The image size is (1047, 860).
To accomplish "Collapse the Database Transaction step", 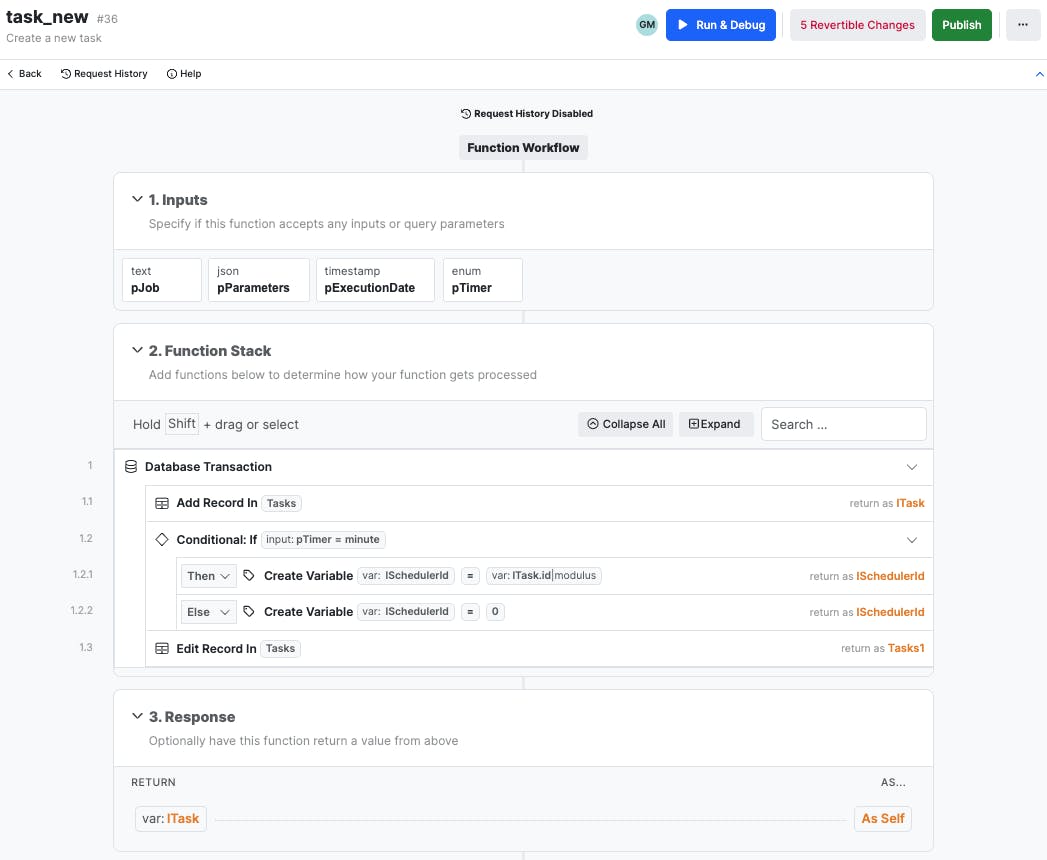I will 912,467.
